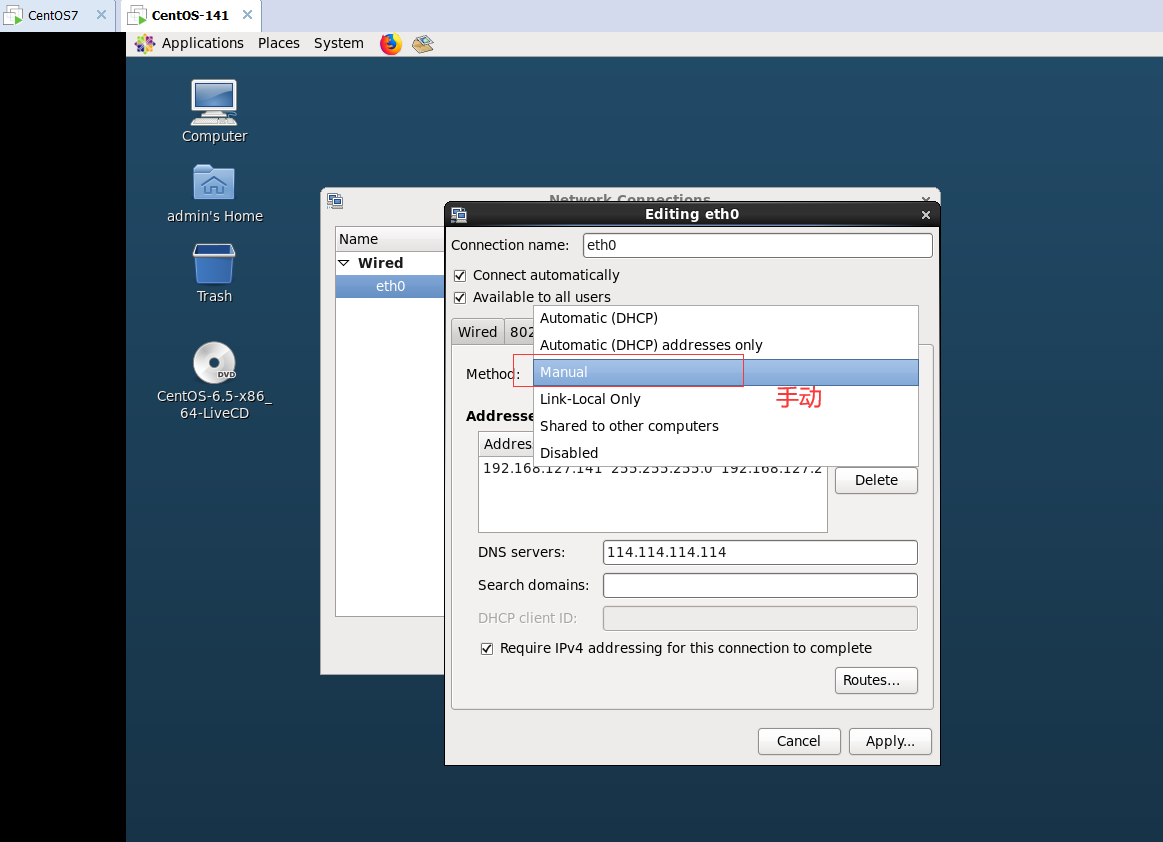The height and width of the screenshot is (842, 1163).
Task: Click the Applications menu logo icon
Action: pos(145,44)
